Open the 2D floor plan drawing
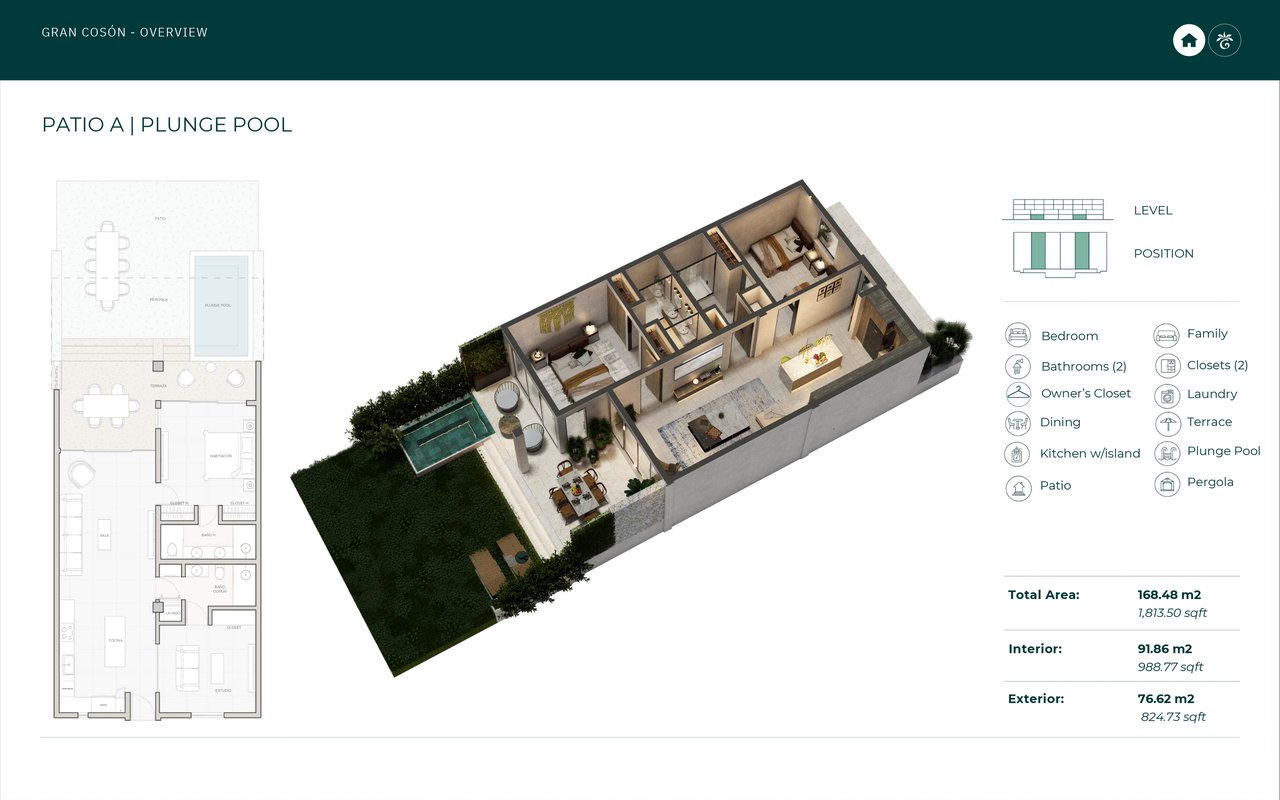The width and height of the screenshot is (1280, 800). coord(157,450)
